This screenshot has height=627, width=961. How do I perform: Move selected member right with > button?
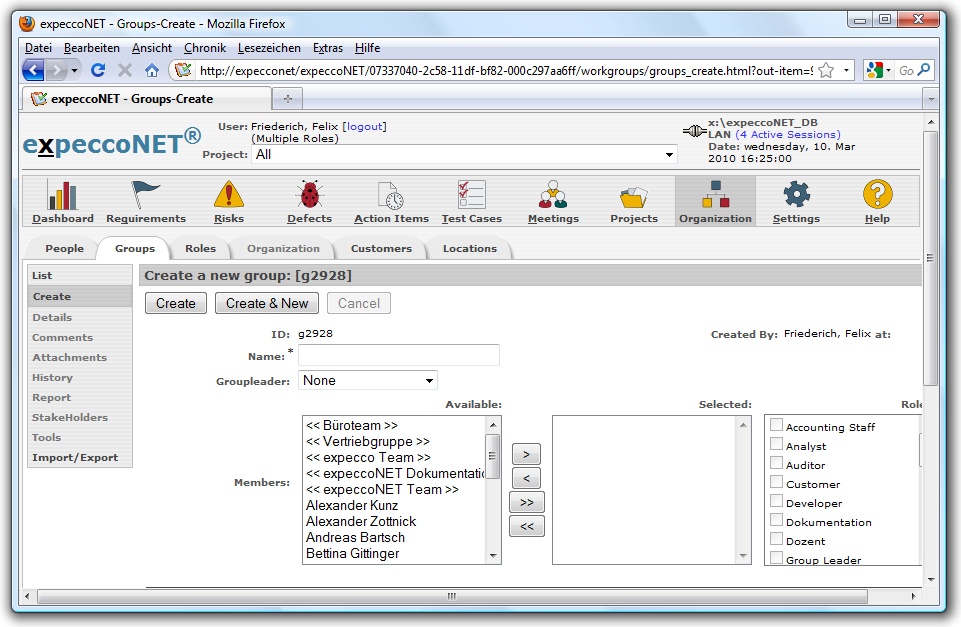click(x=526, y=454)
